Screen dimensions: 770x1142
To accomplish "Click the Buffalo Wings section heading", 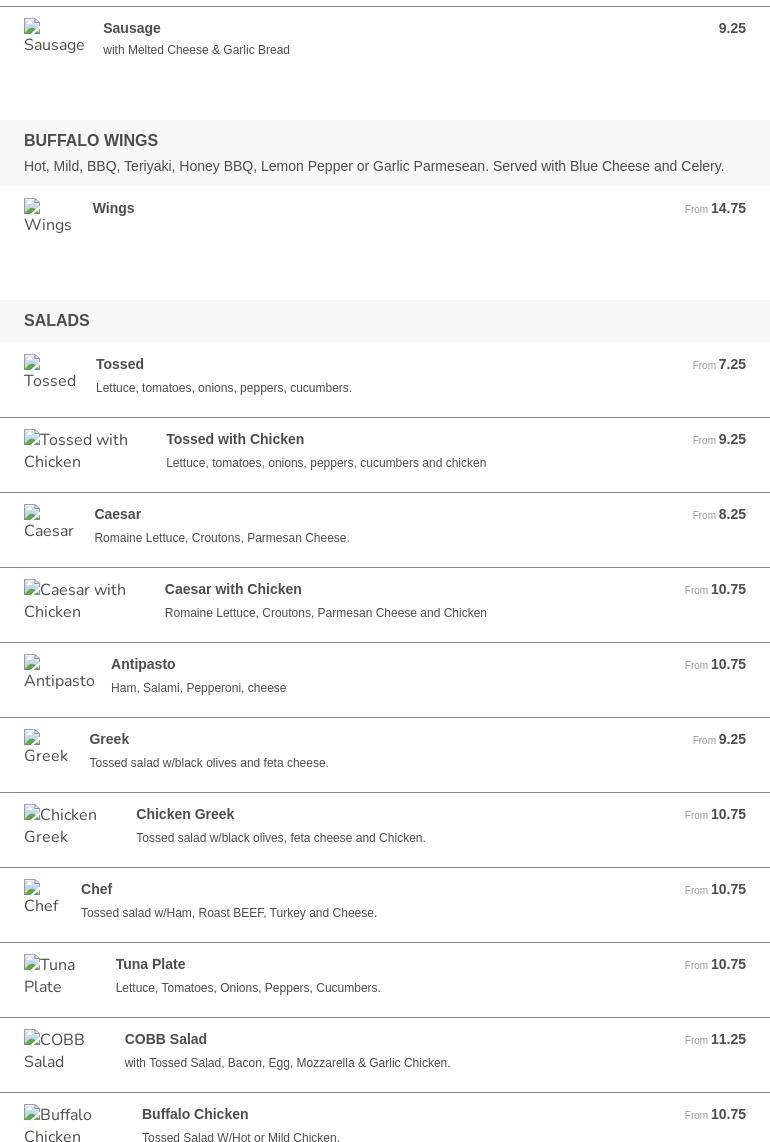I will pyautogui.click(x=91, y=140).
